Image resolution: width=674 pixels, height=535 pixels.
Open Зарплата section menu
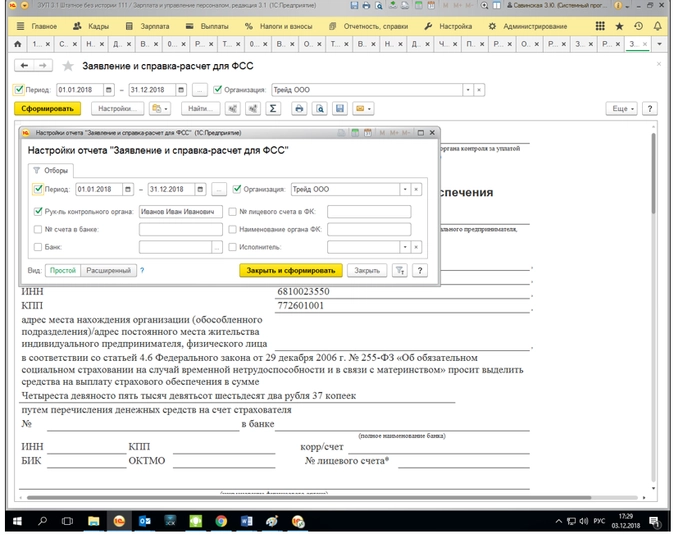tap(147, 26)
